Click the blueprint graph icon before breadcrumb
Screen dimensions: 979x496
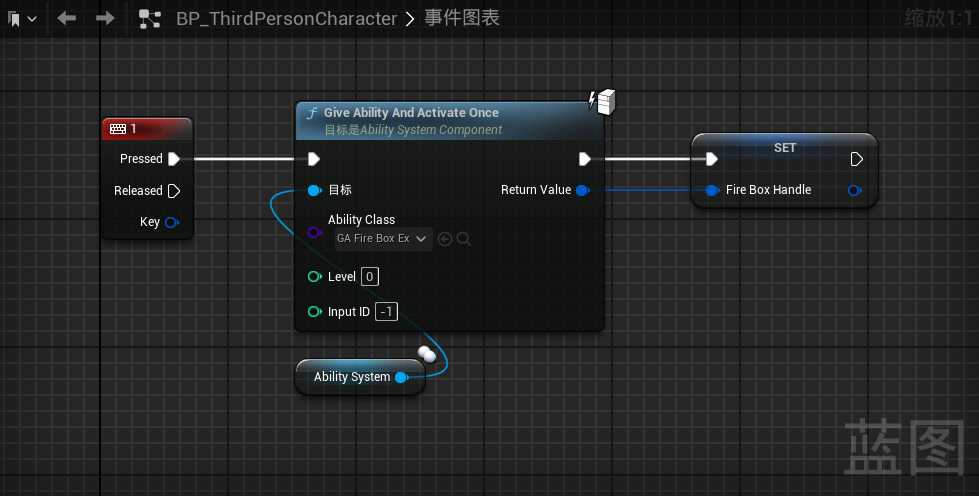coord(150,19)
